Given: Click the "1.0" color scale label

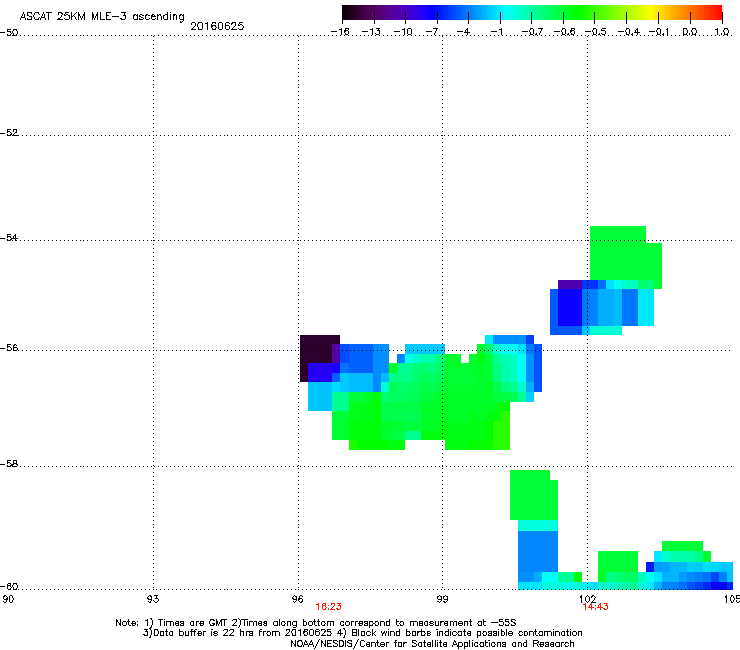Looking at the screenshot, I should pyautogui.click(x=722, y=32).
